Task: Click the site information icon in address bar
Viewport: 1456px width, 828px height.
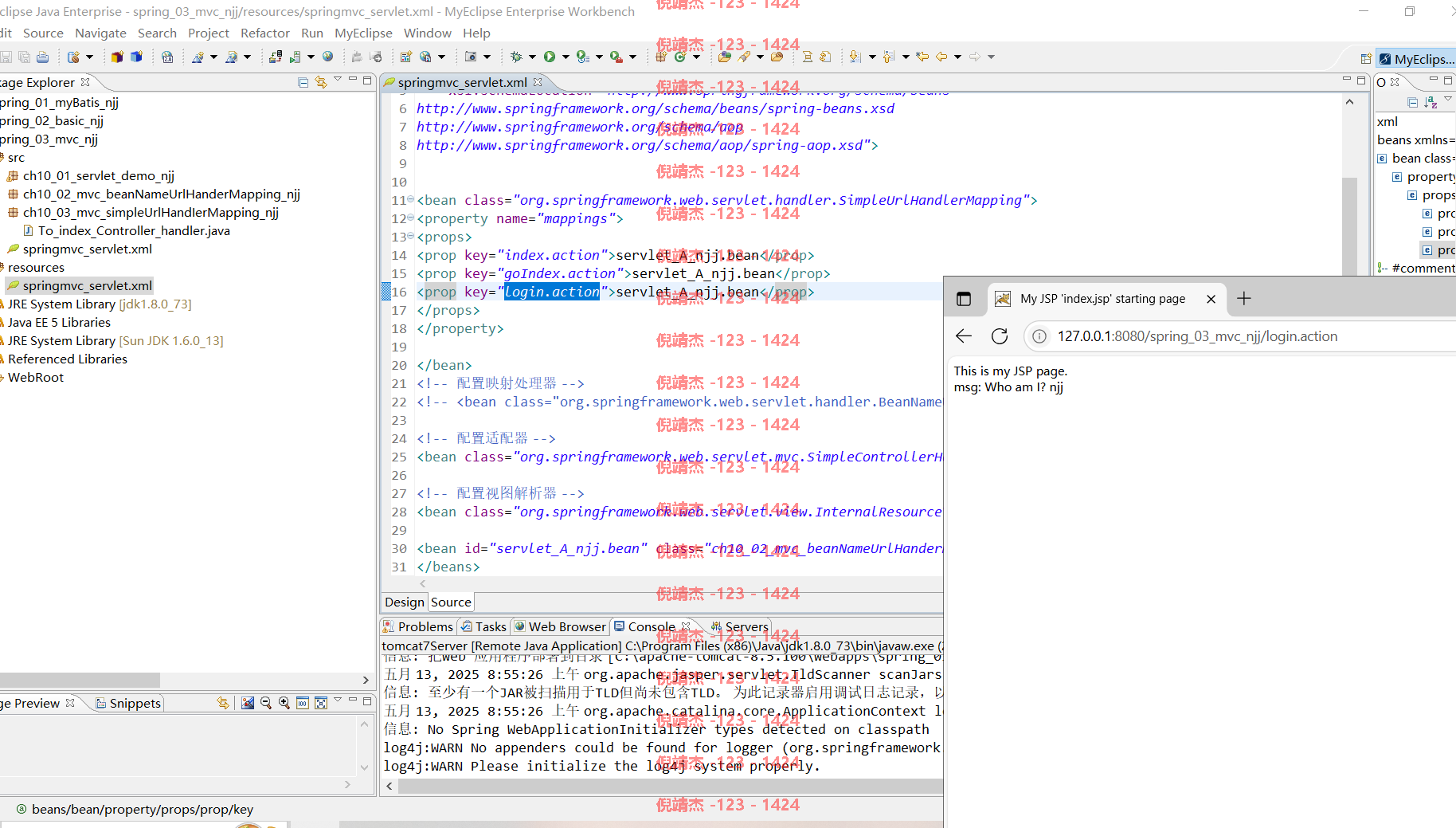Action: (1039, 336)
